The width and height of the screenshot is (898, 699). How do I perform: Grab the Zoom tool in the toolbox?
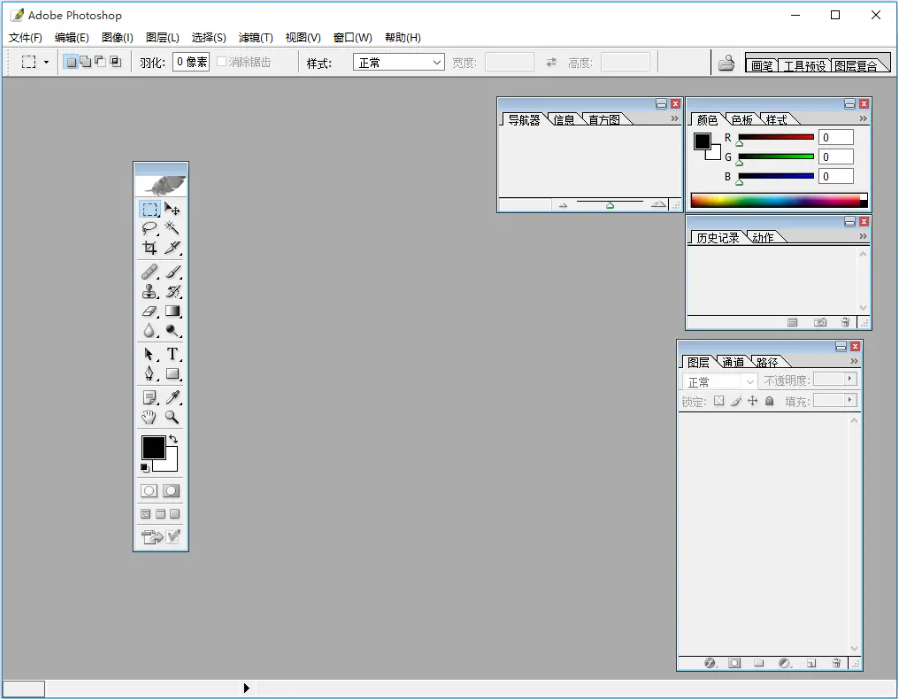click(171, 417)
